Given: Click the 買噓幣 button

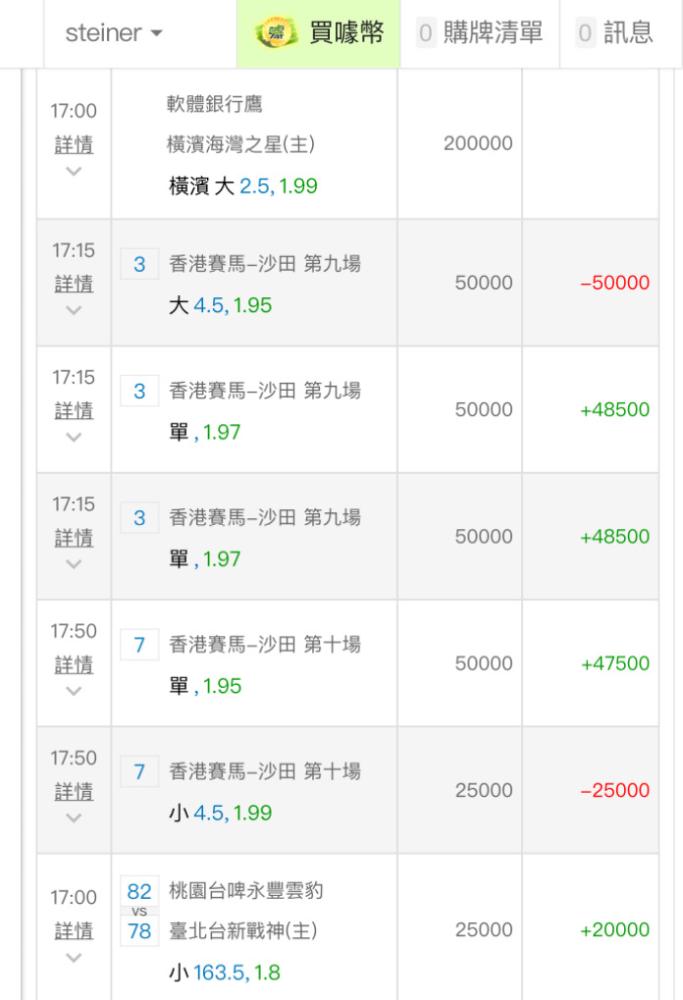Looking at the screenshot, I should point(318,33).
